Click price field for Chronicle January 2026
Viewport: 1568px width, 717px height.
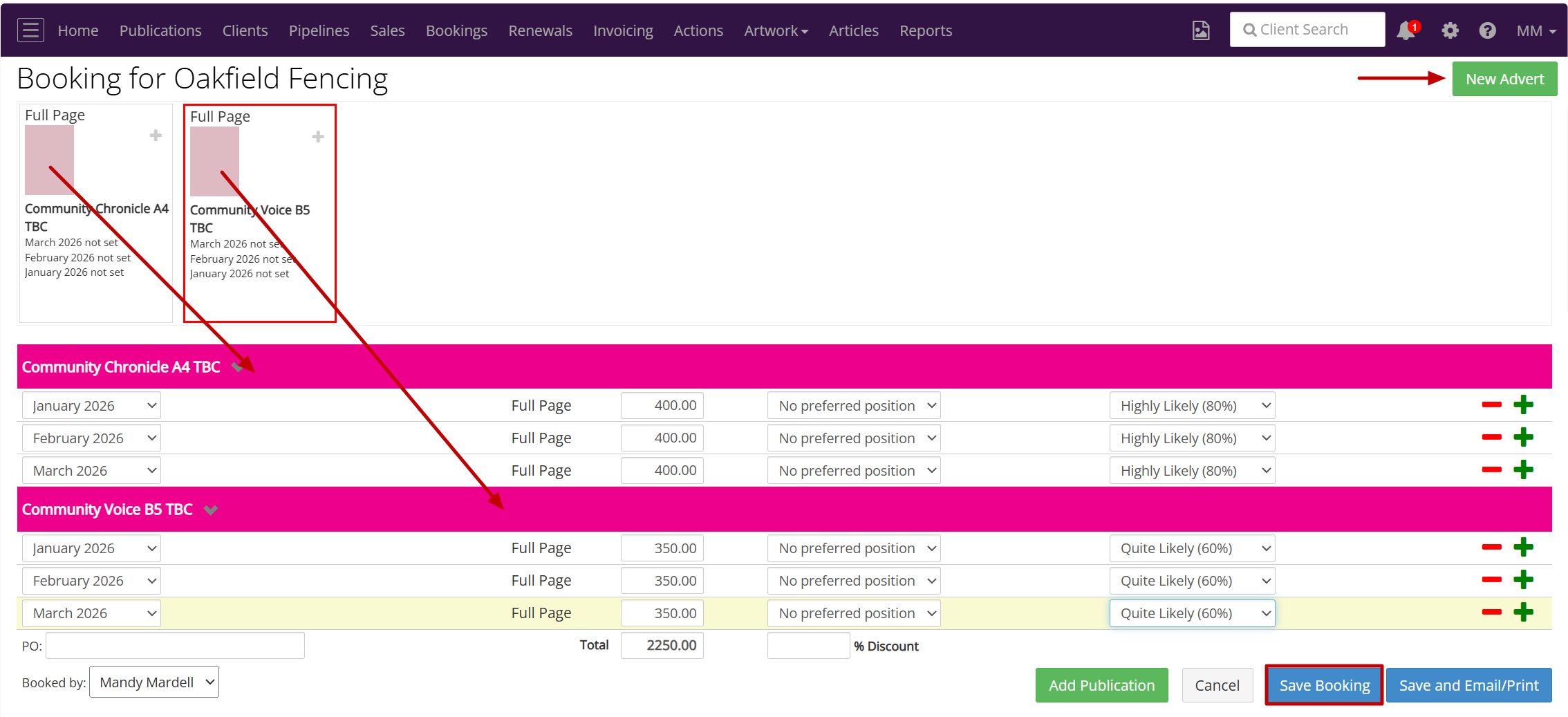662,405
